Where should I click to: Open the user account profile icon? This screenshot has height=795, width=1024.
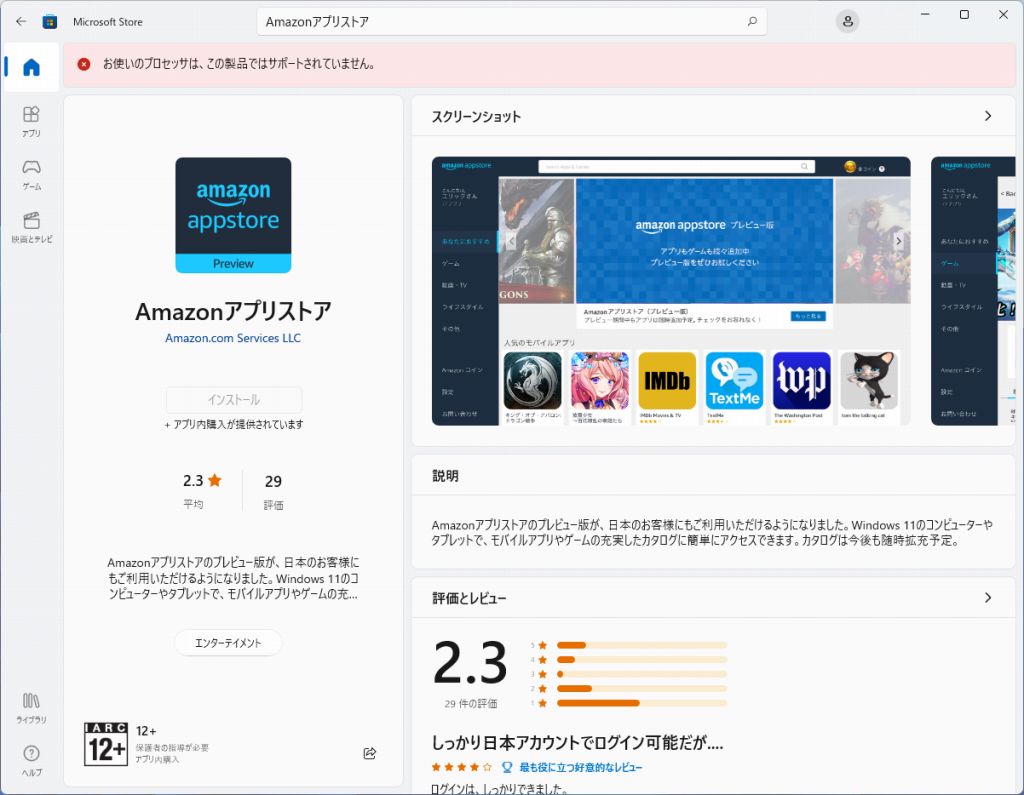coord(847,22)
